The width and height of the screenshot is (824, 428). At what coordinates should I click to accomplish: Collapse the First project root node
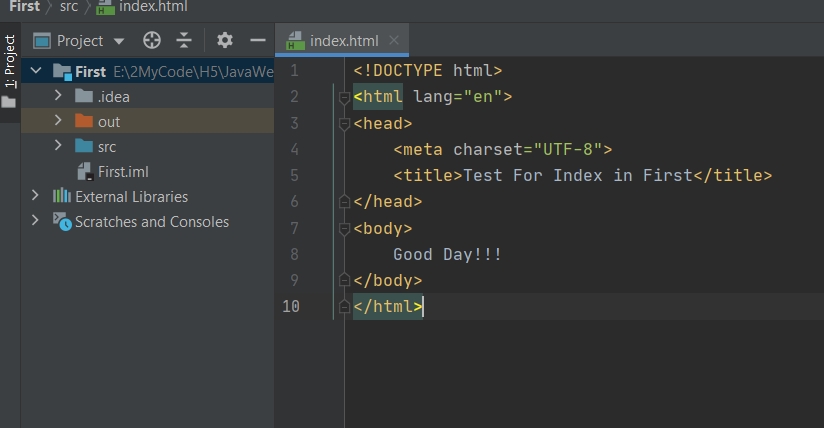click(x=36, y=70)
